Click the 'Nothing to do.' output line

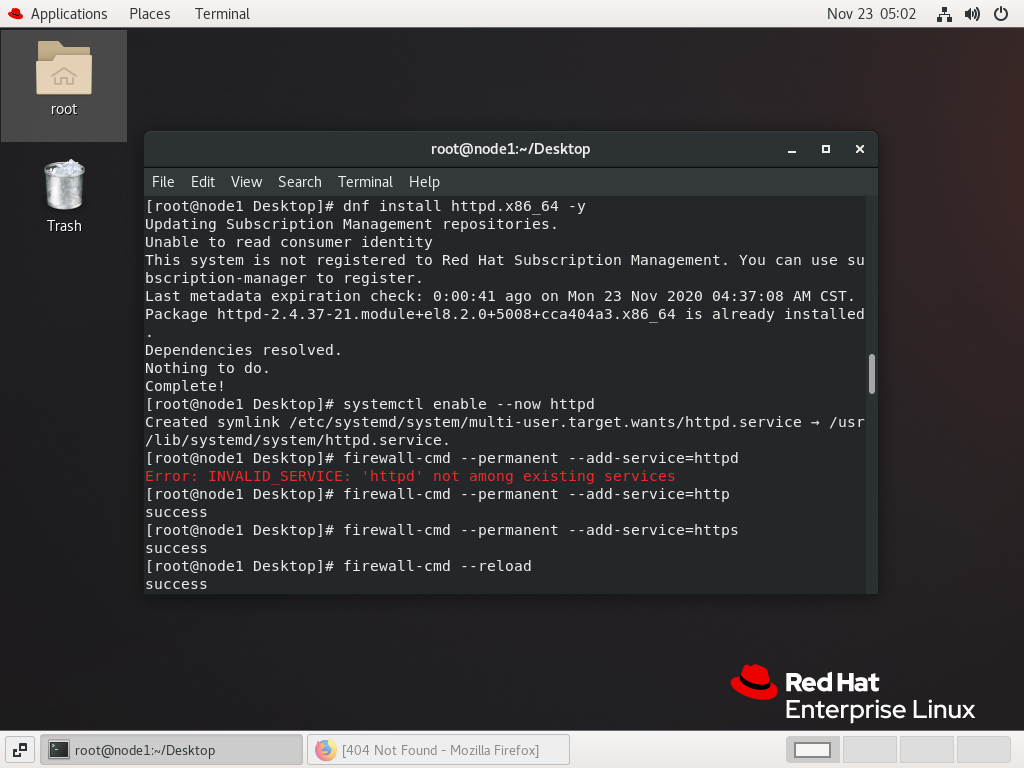tap(207, 368)
